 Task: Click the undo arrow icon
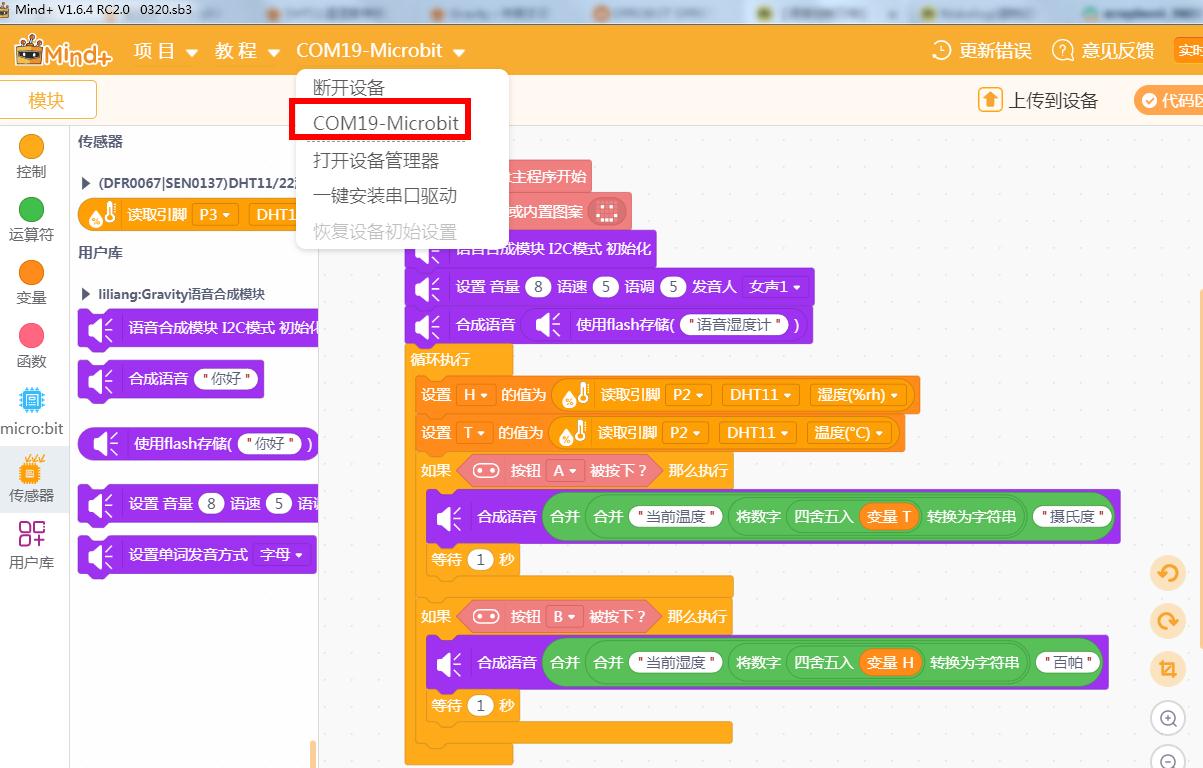1167,573
